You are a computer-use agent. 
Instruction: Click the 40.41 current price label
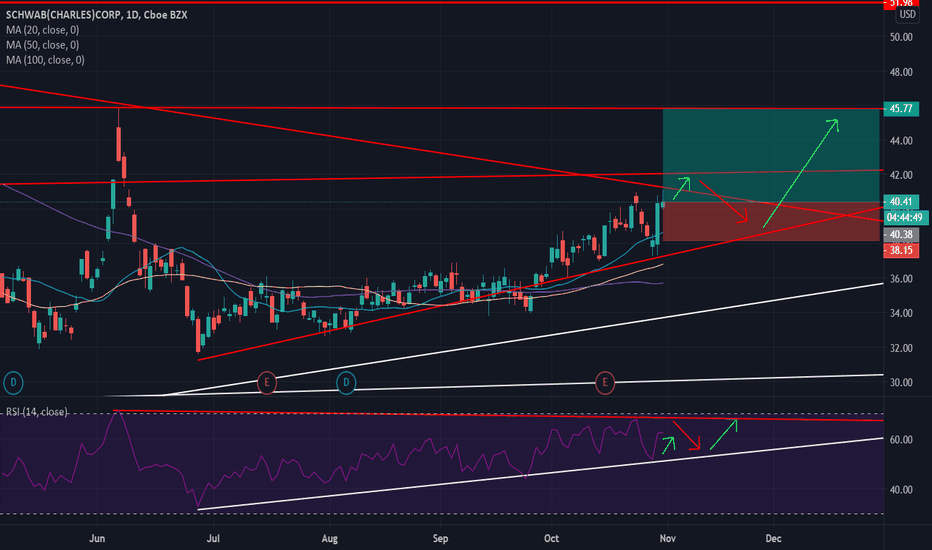(901, 202)
